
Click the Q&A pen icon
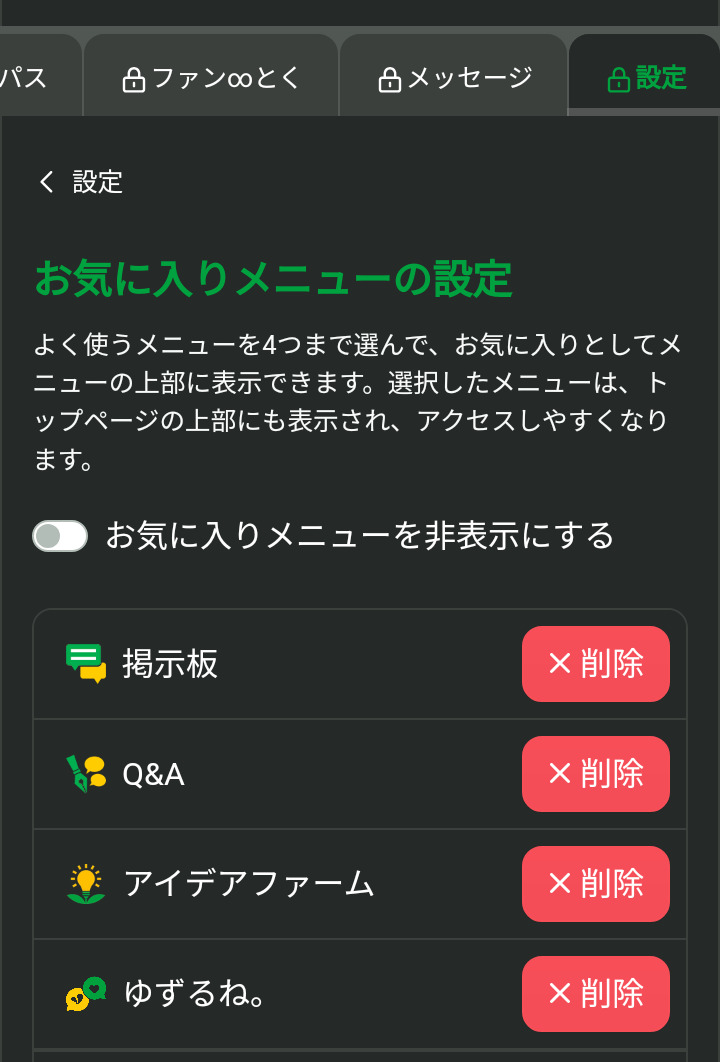coord(86,774)
